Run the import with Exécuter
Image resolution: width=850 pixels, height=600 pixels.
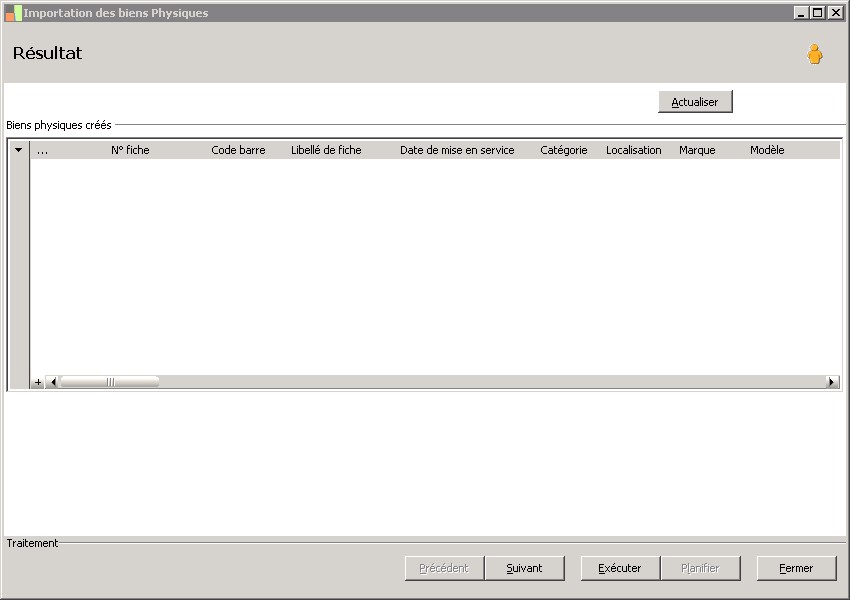click(620, 568)
